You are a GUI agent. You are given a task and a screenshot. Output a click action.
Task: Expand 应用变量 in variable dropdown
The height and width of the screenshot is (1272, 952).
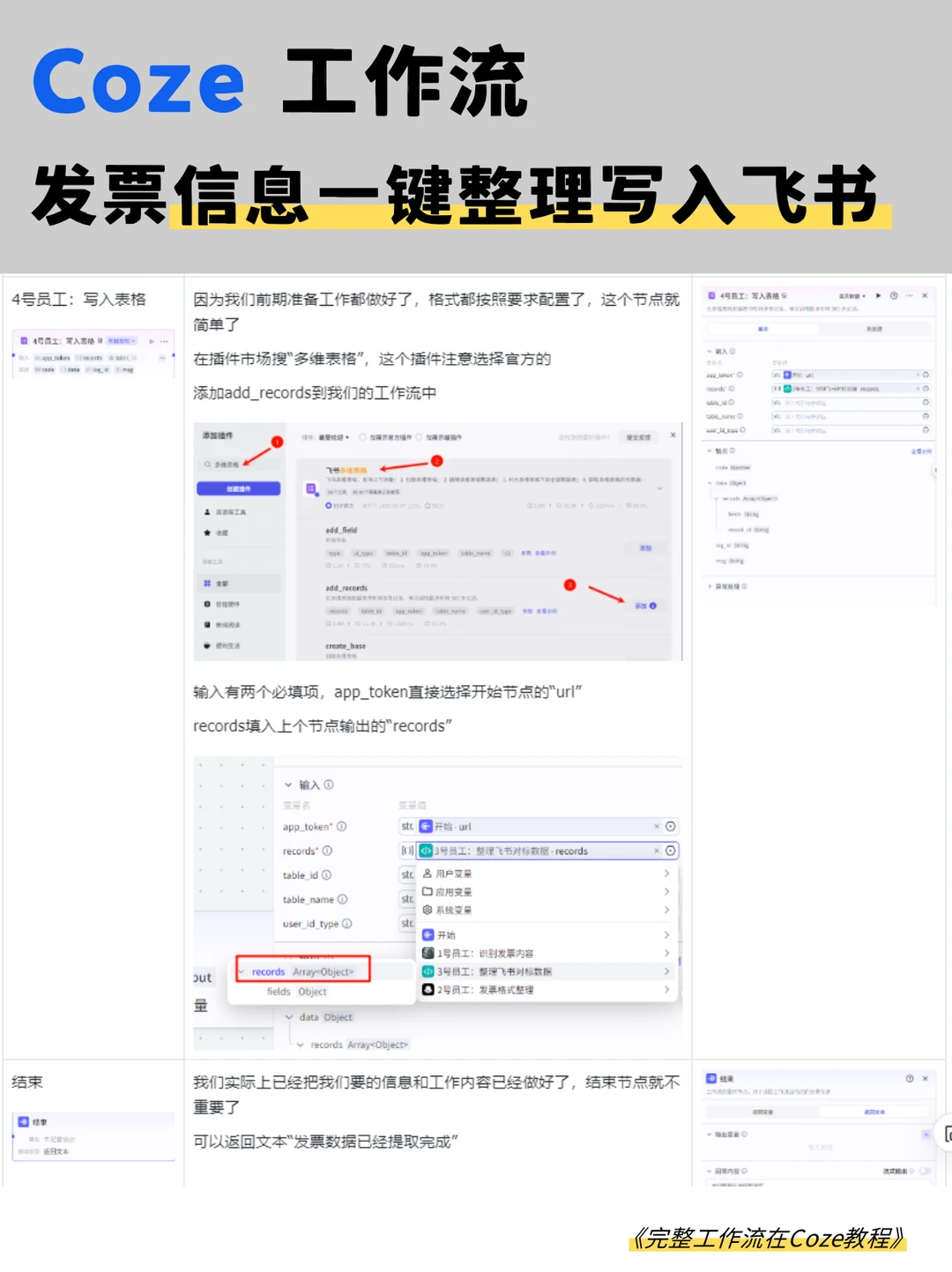point(546,892)
